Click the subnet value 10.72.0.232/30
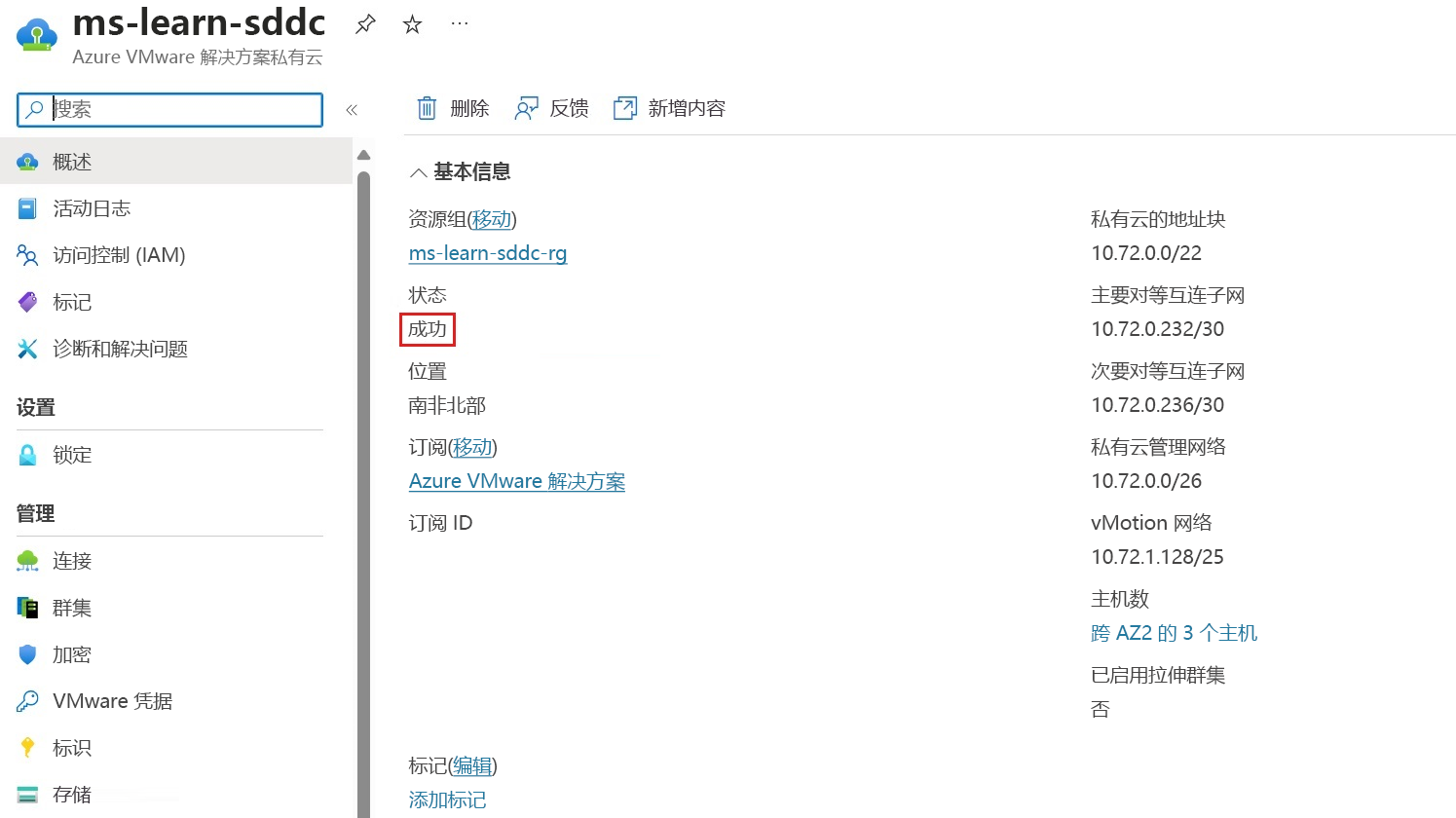 pos(1158,329)
